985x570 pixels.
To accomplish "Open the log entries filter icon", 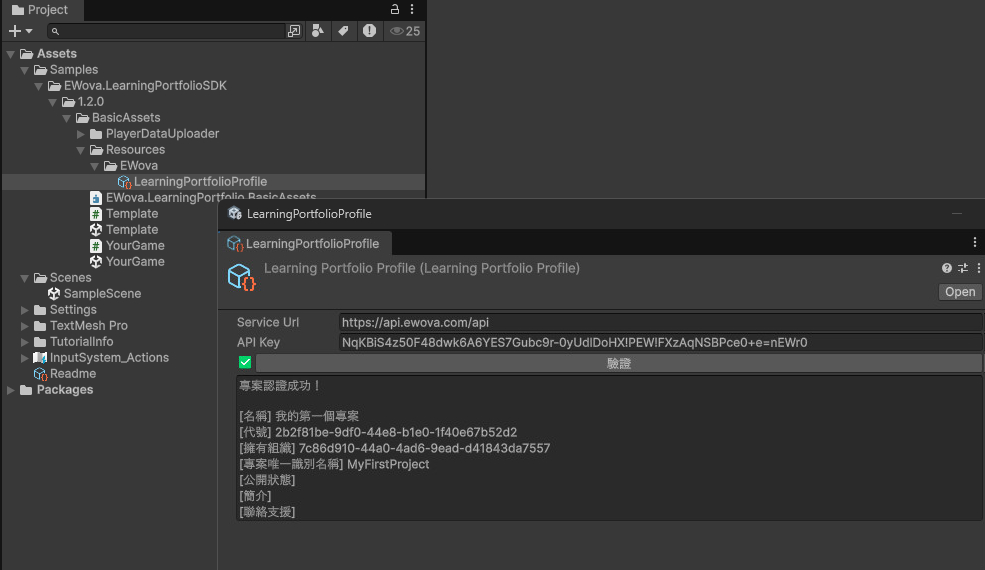I will coord(369,31).
